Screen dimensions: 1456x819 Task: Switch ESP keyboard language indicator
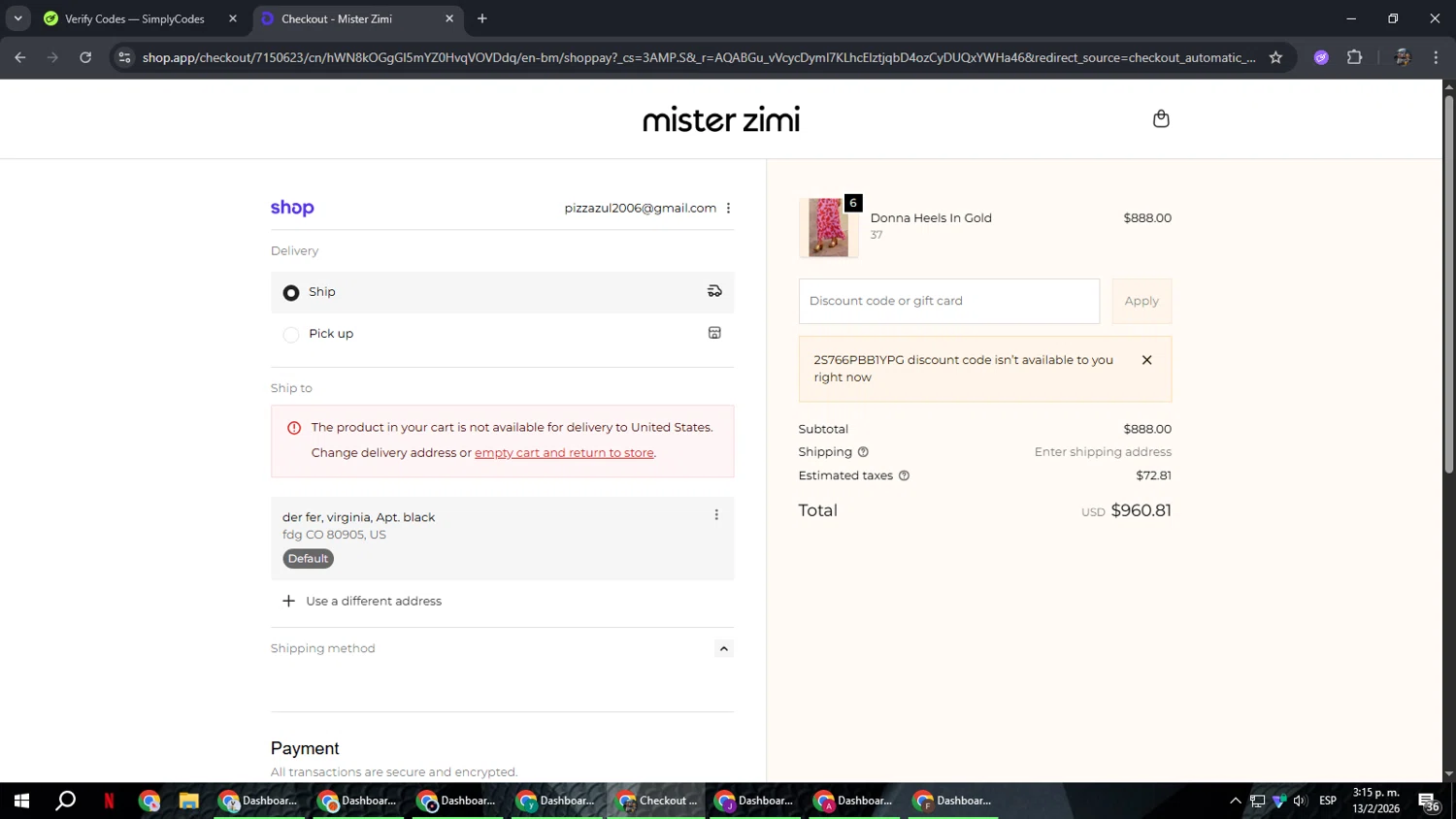pyautogui.click(x=1328, y=801)
